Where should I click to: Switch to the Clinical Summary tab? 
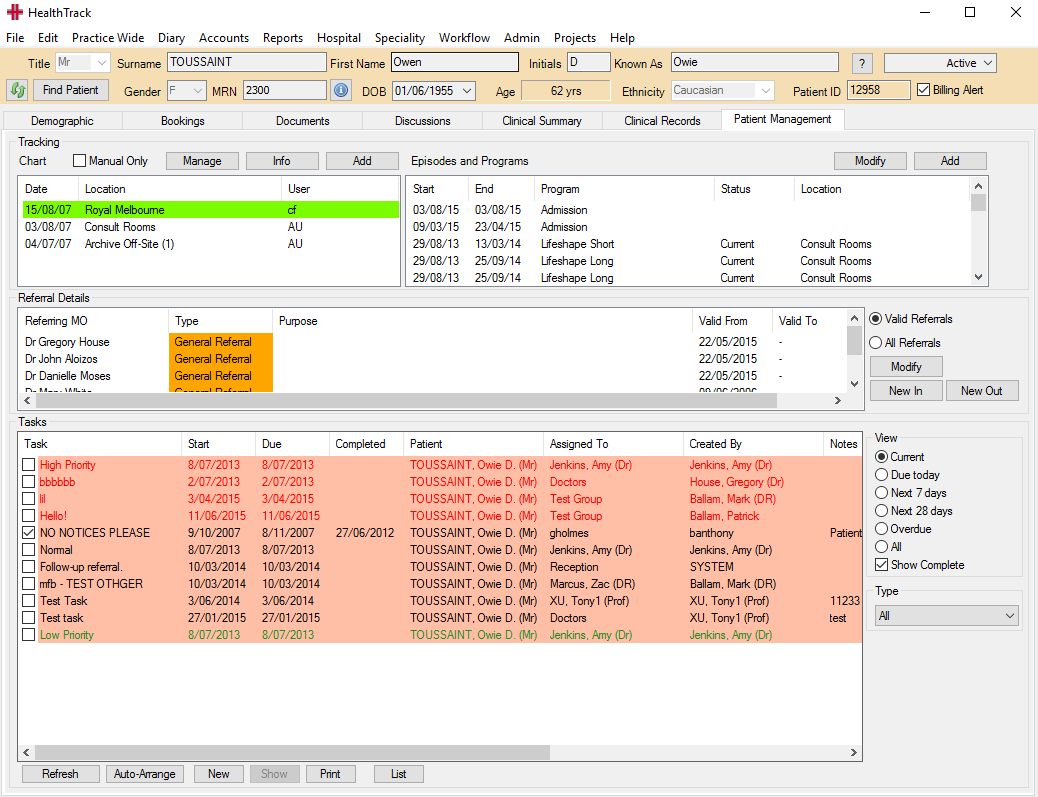(542, 121)
